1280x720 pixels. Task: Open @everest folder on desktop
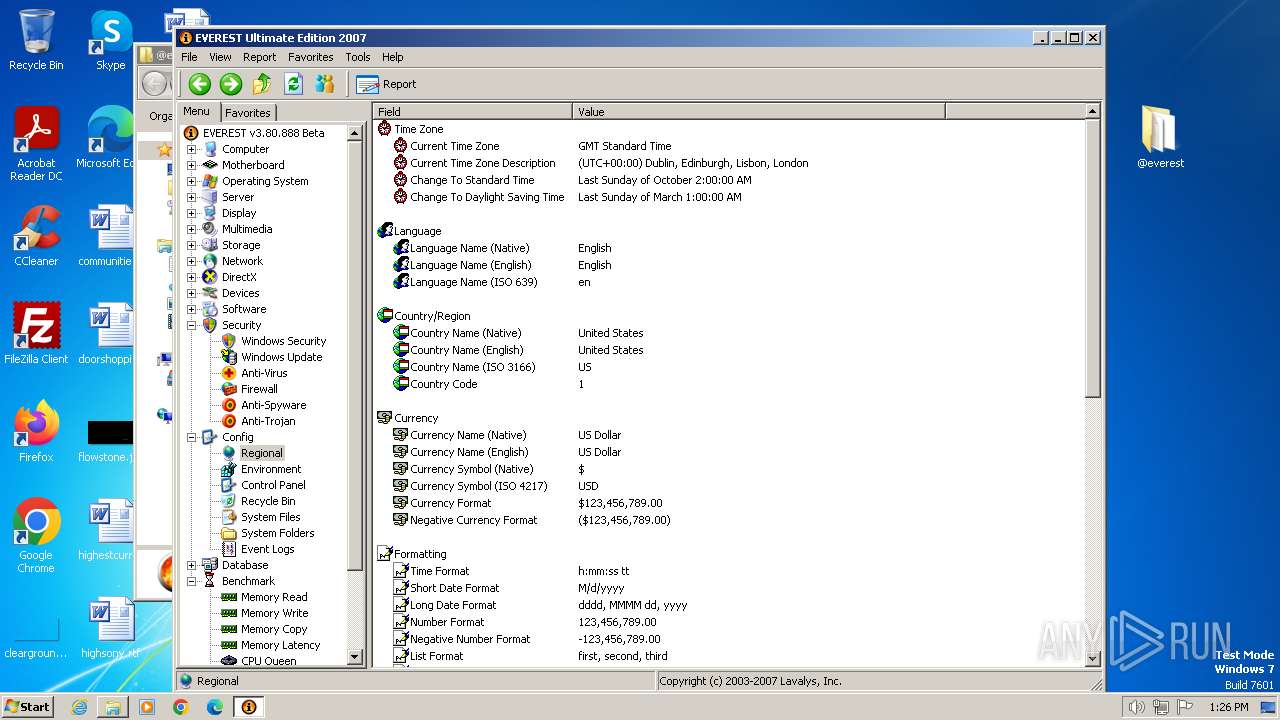1160,137
